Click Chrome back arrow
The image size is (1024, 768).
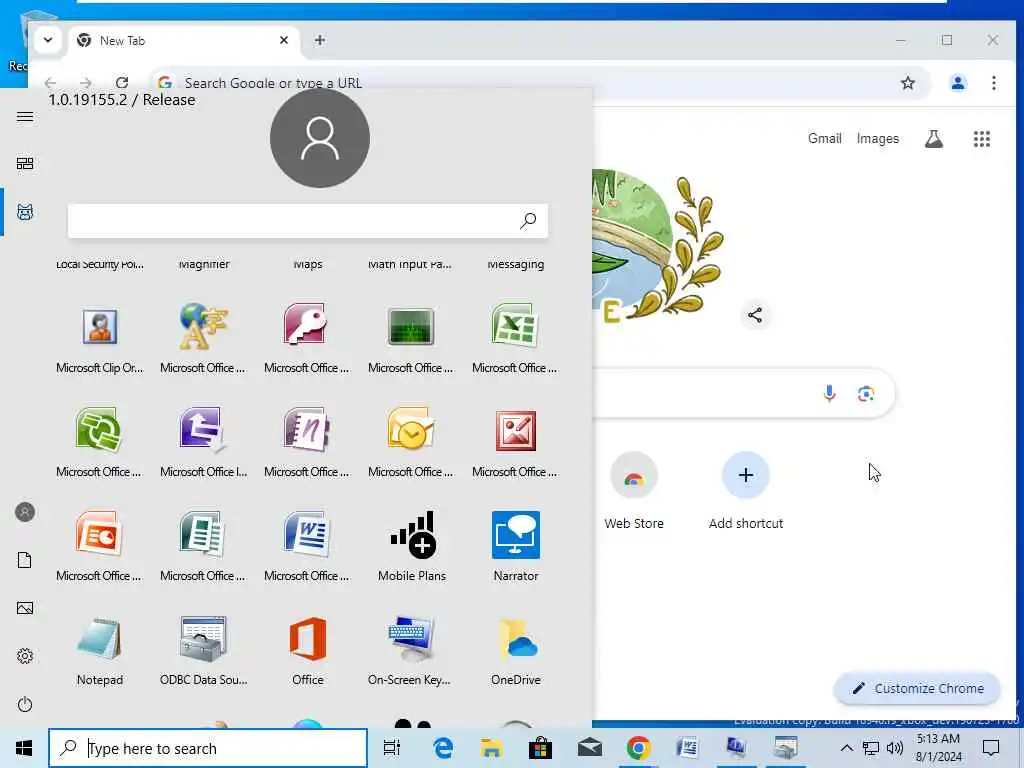(50, 83)
